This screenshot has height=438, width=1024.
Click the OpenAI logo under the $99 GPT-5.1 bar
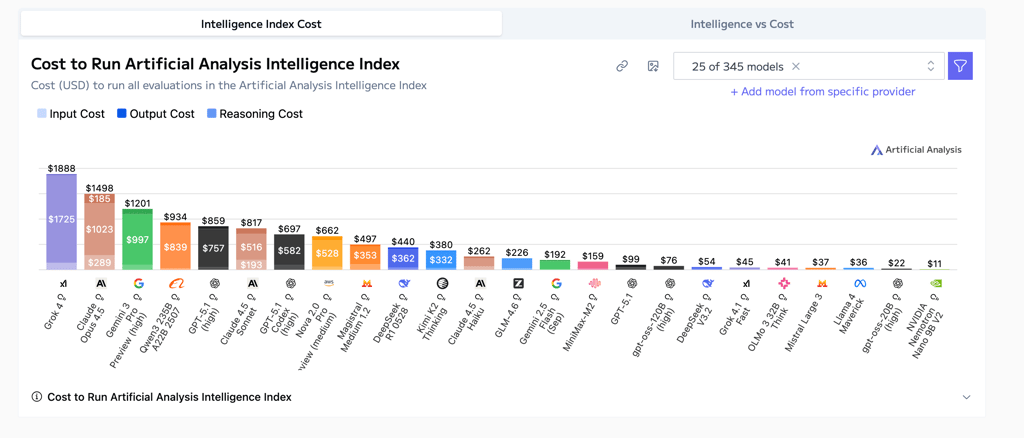[632, 283]
